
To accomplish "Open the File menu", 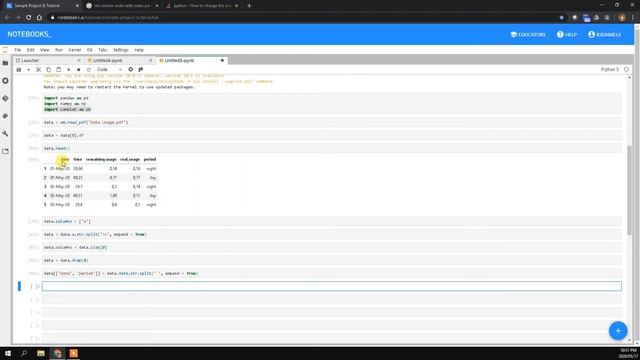I will 18,50.
